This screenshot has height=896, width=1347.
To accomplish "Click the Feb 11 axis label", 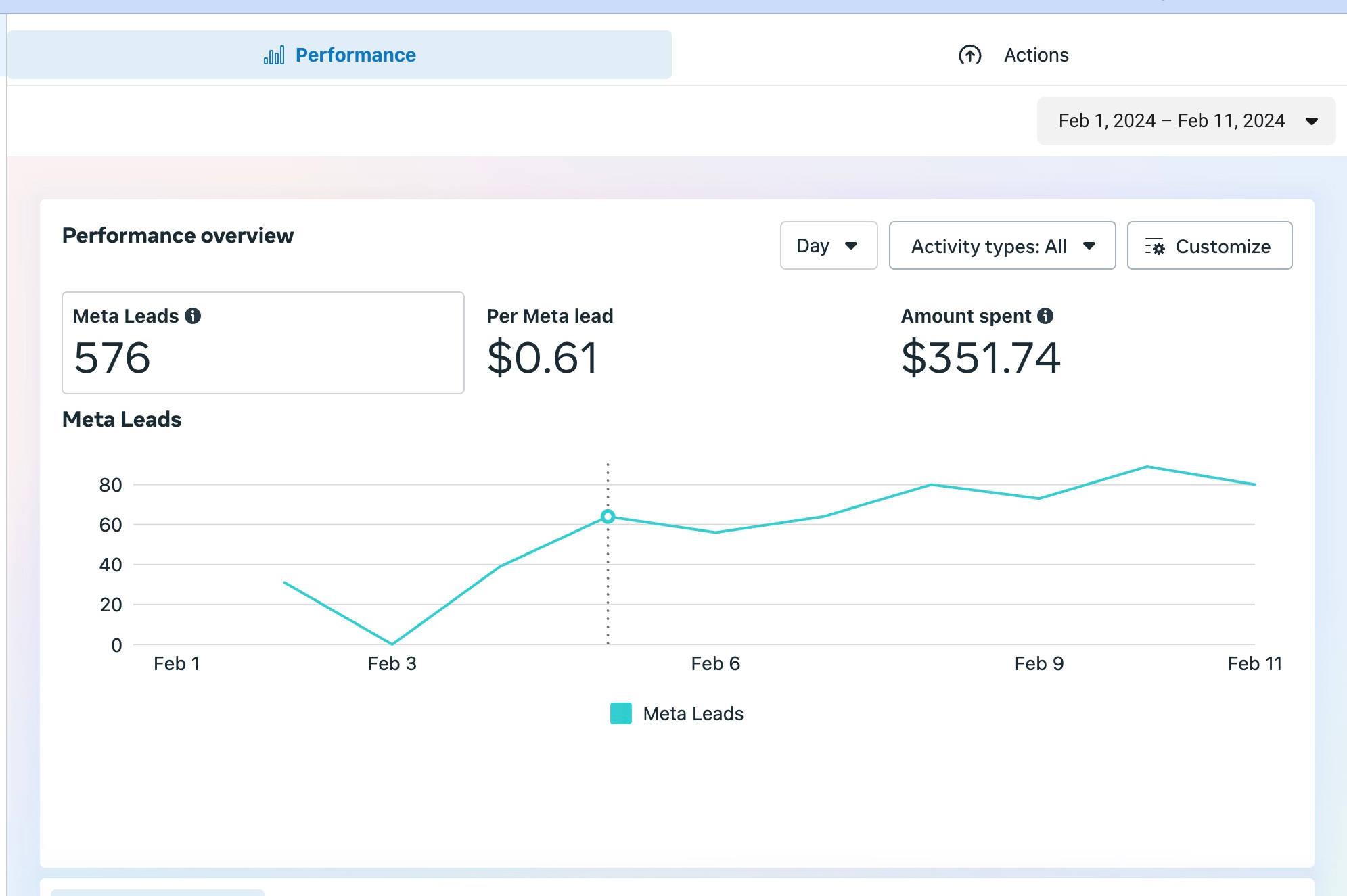I will click(x=1255, y=663).
